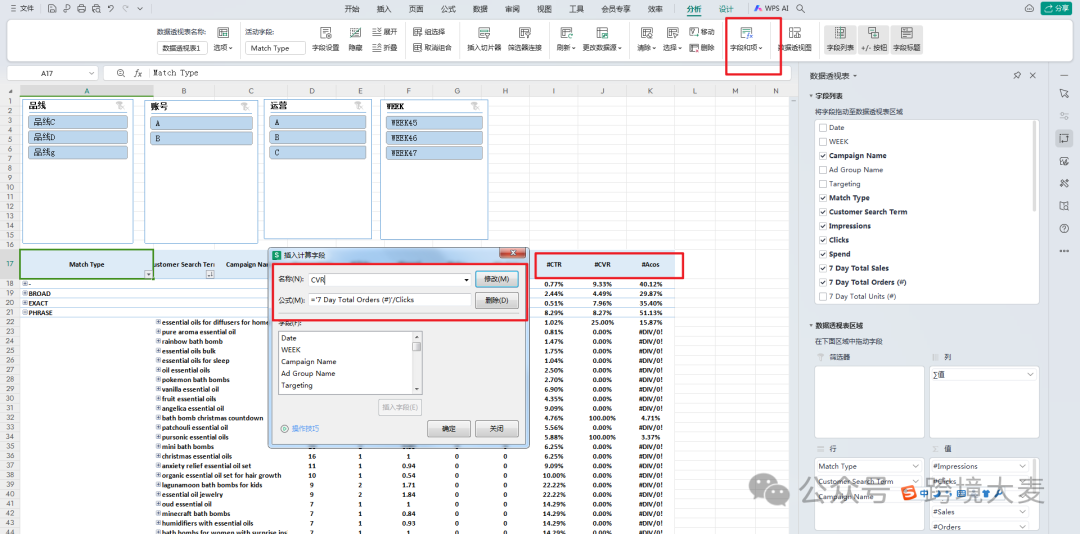Image resolution: width=1080 pixels, height=534 pixels.
Task: Open 筛选器连接 (Filter Connections)
Action: [525, 40]
